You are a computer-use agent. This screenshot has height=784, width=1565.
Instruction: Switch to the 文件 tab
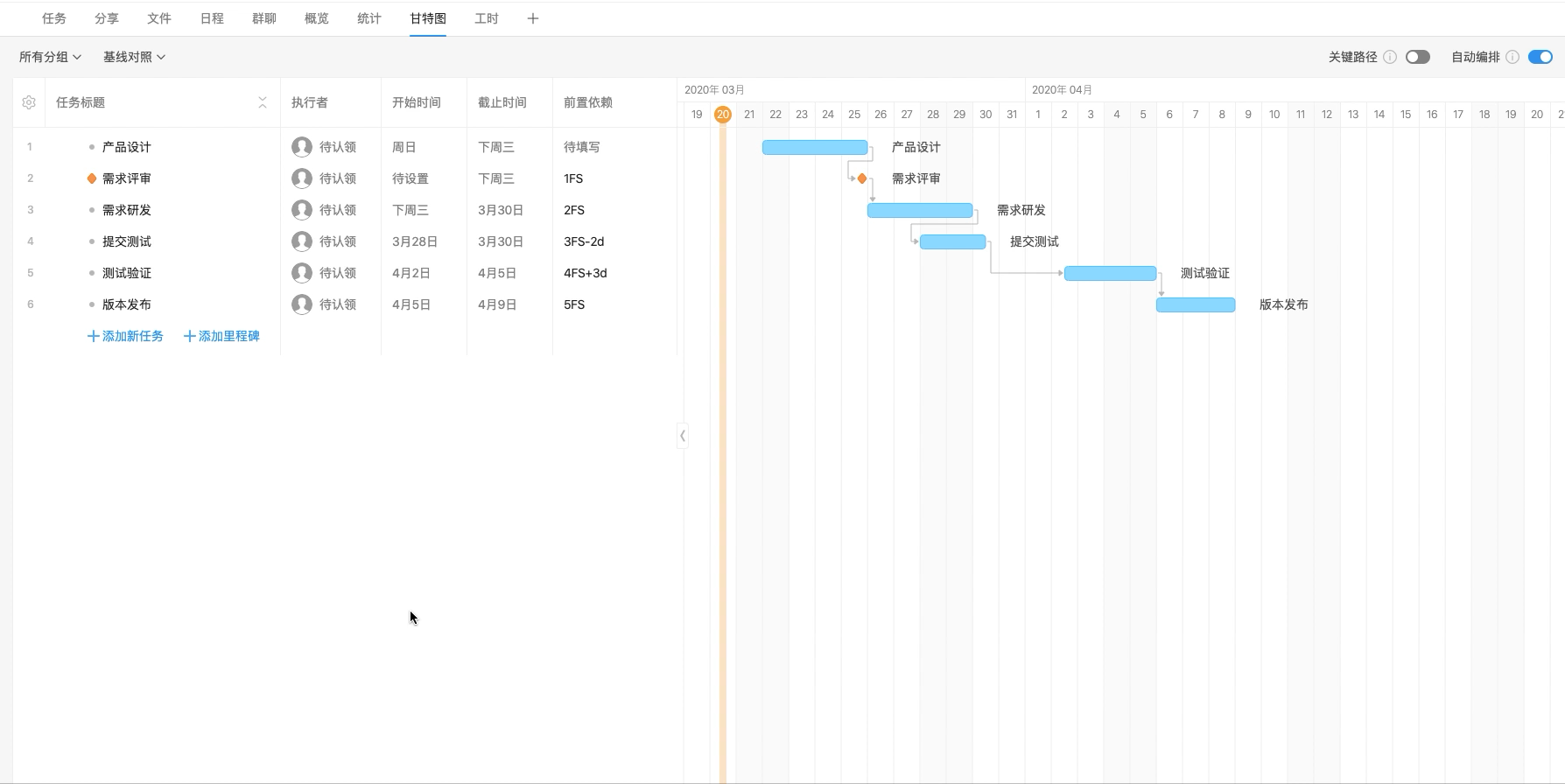[159, 18]
